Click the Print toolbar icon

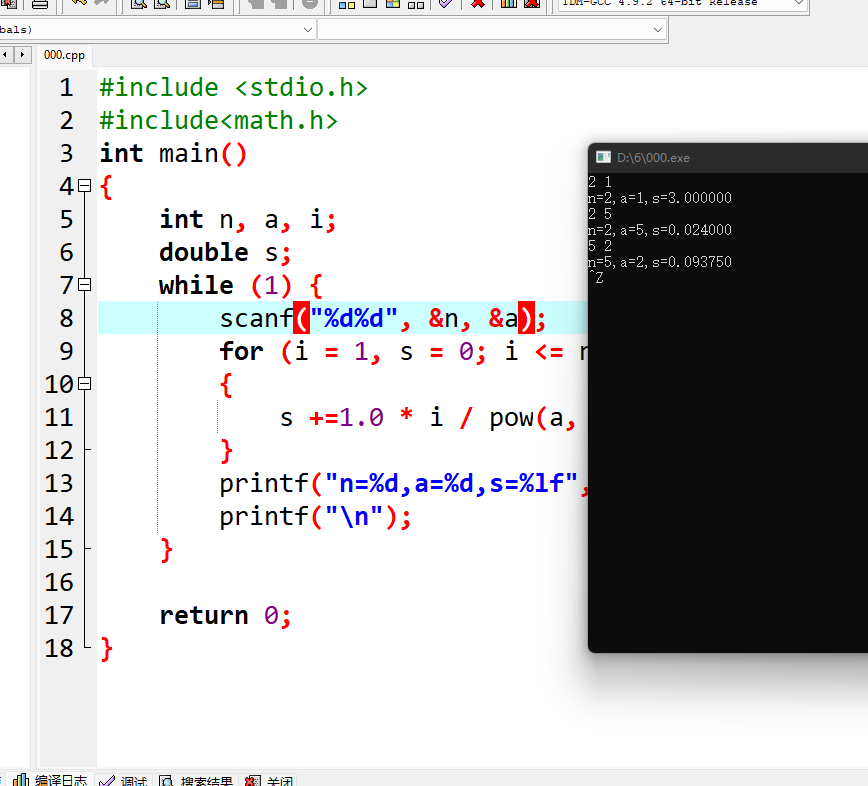point(39,4)
